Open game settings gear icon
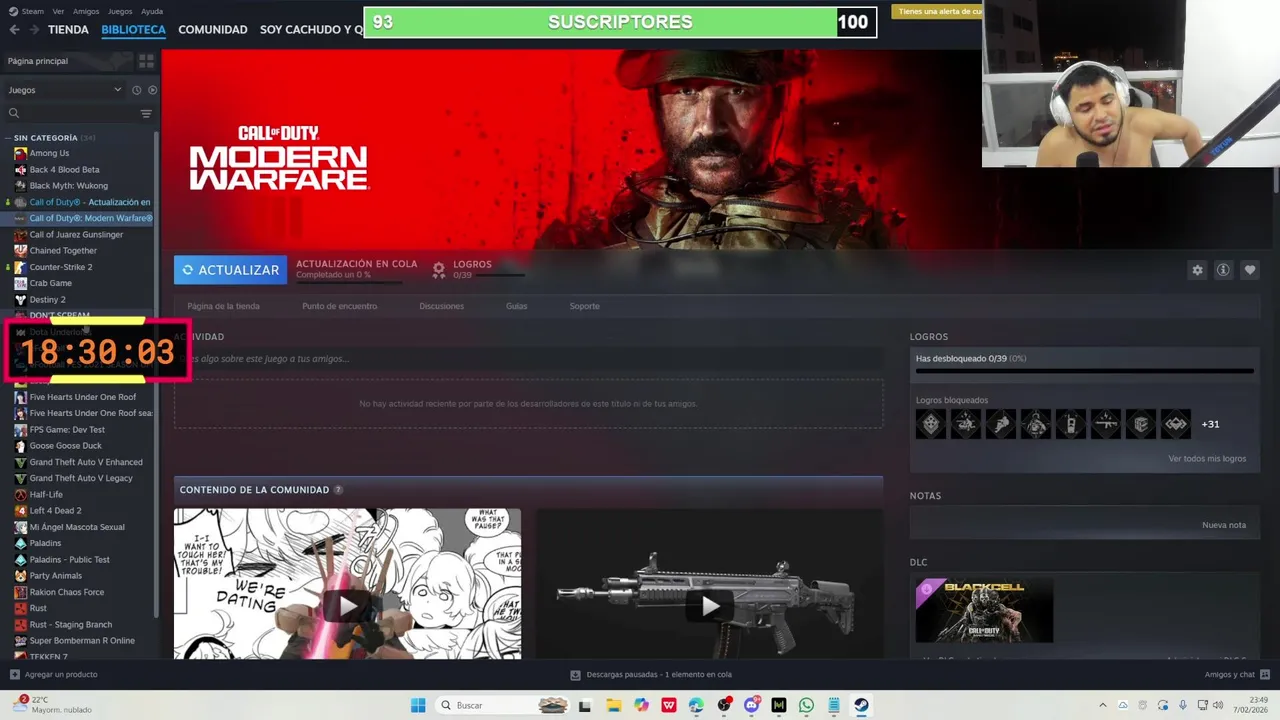Viewport: 1280px width, 720px height. pos(1197,270)
